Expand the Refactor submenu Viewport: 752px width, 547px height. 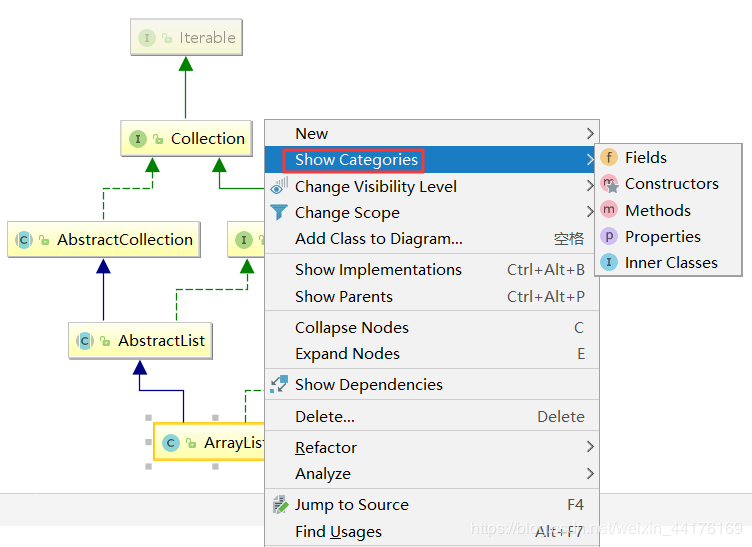click(590, 447)
